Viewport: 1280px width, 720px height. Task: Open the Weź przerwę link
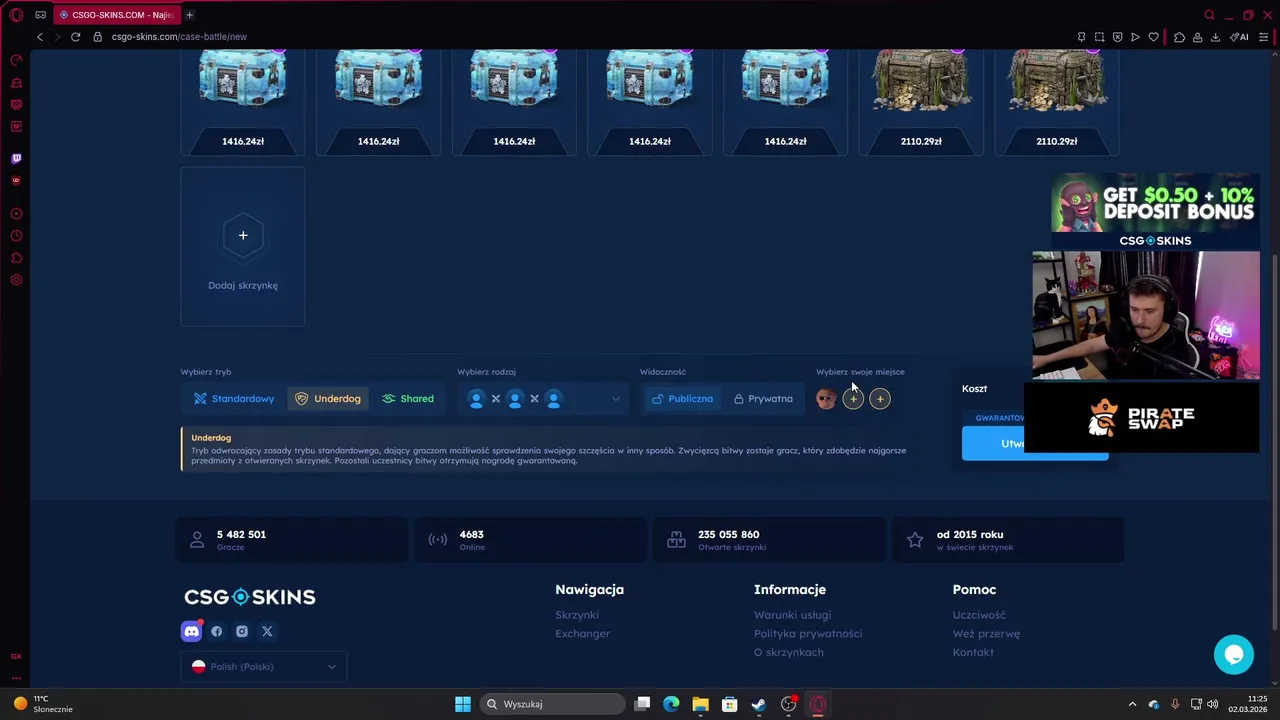tap(986, 634)
